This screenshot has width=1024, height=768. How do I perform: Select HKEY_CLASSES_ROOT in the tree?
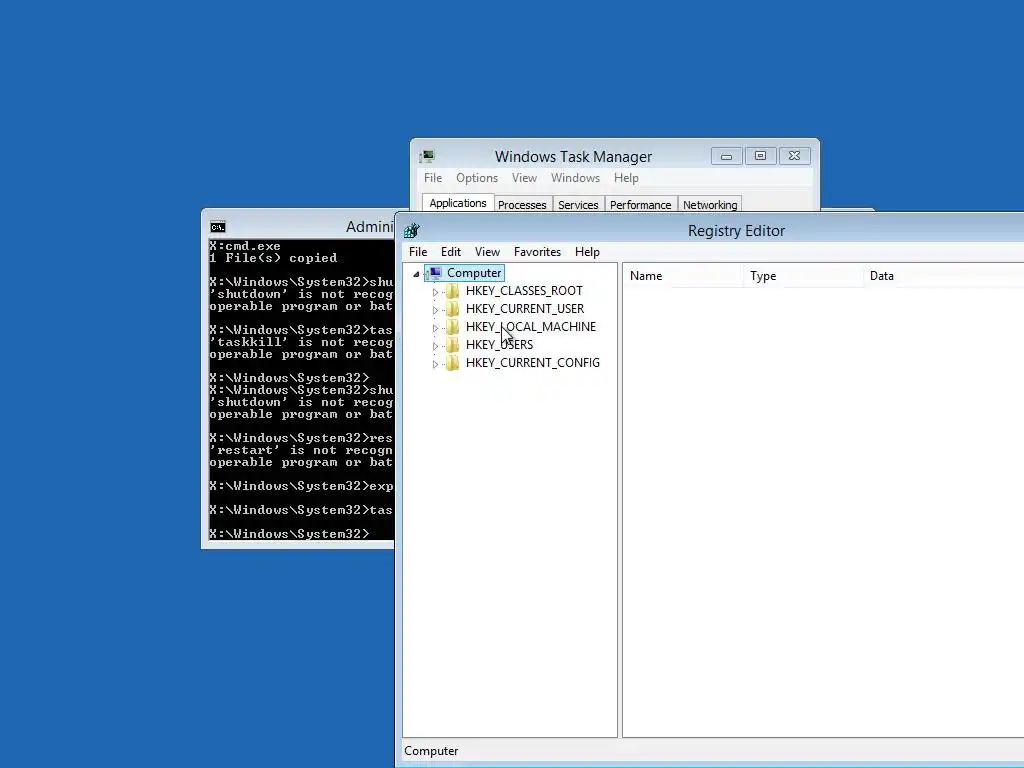[x=524, y=291]
